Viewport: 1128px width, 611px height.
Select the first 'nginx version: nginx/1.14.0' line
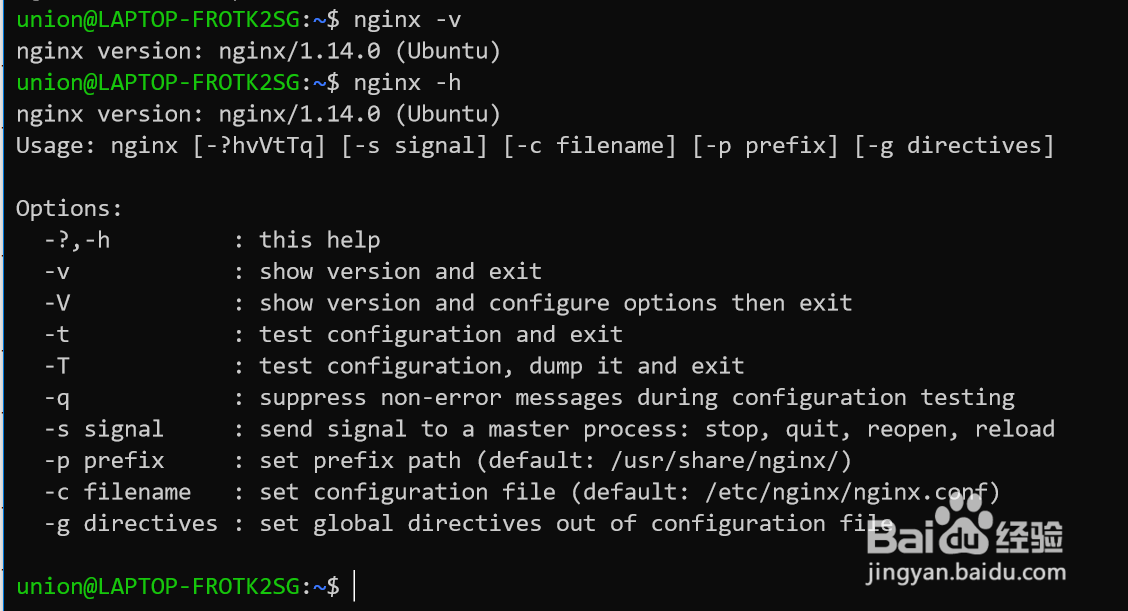258,51
